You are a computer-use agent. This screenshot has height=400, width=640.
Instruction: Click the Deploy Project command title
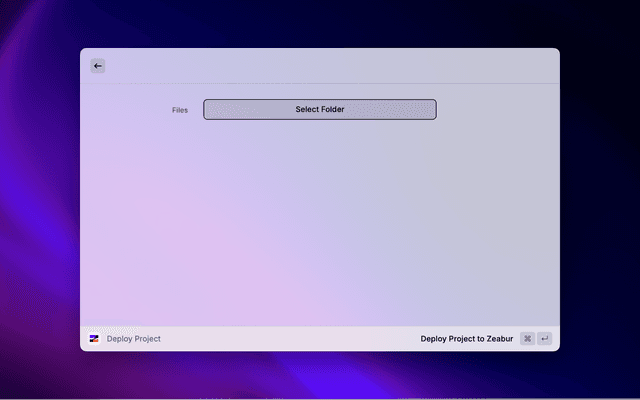pos(133,339)
